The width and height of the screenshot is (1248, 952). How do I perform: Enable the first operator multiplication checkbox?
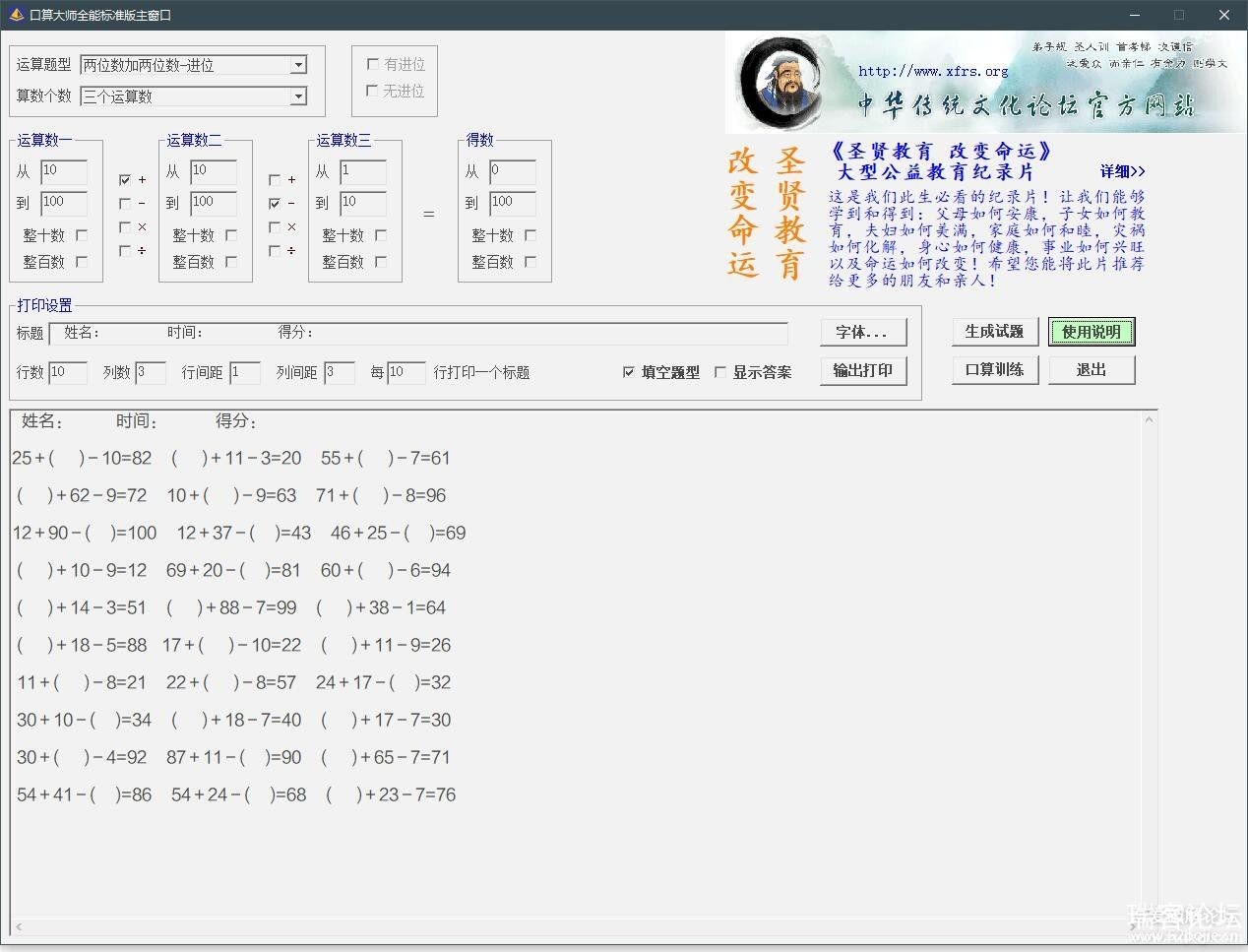click(x=125, y=227)
